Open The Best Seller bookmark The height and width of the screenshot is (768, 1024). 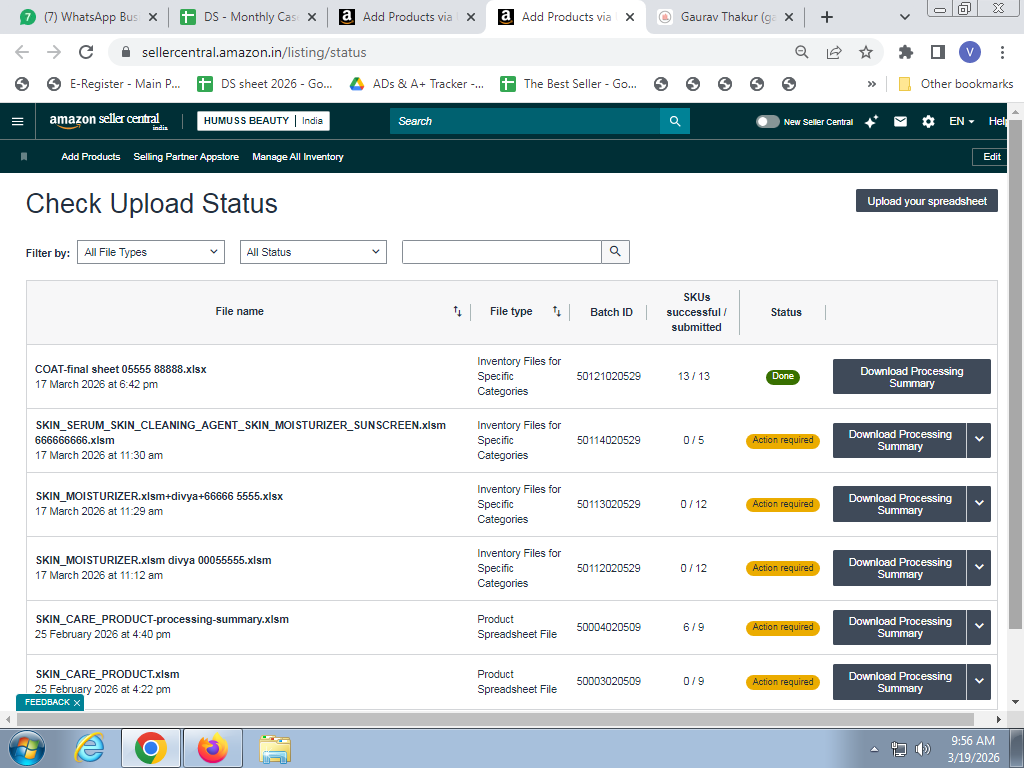click(x=569, y=84)
